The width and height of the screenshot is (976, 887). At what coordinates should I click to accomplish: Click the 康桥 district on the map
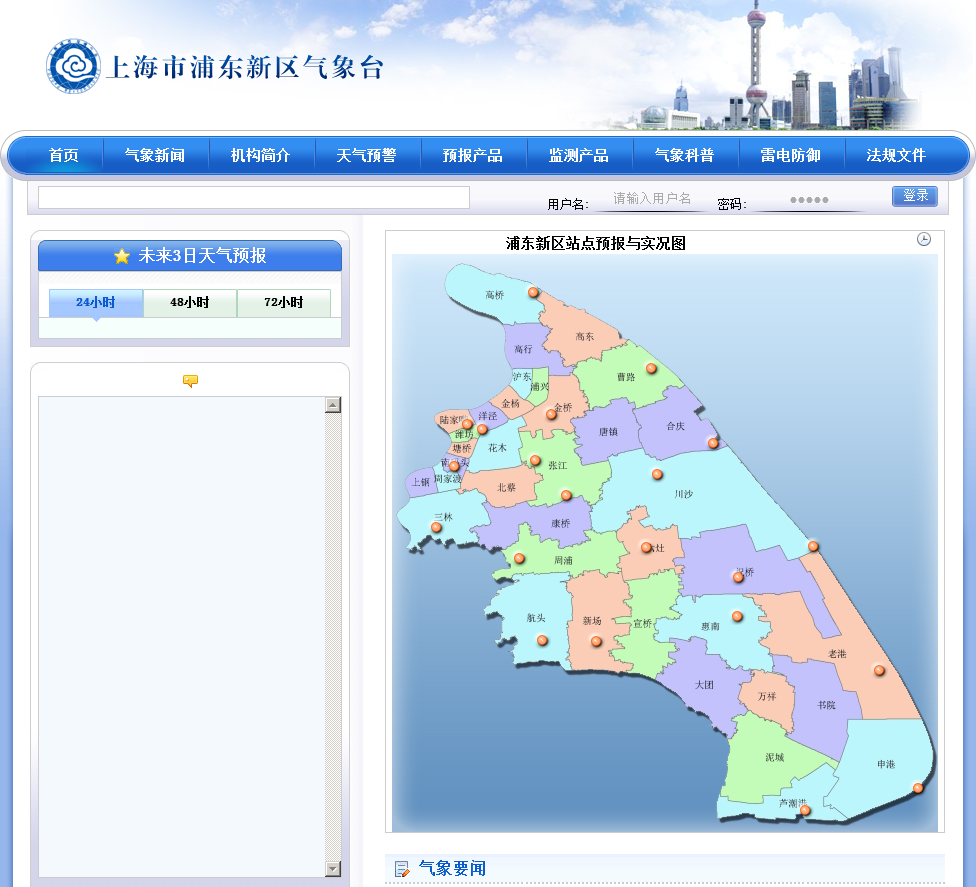pos(561,523)
